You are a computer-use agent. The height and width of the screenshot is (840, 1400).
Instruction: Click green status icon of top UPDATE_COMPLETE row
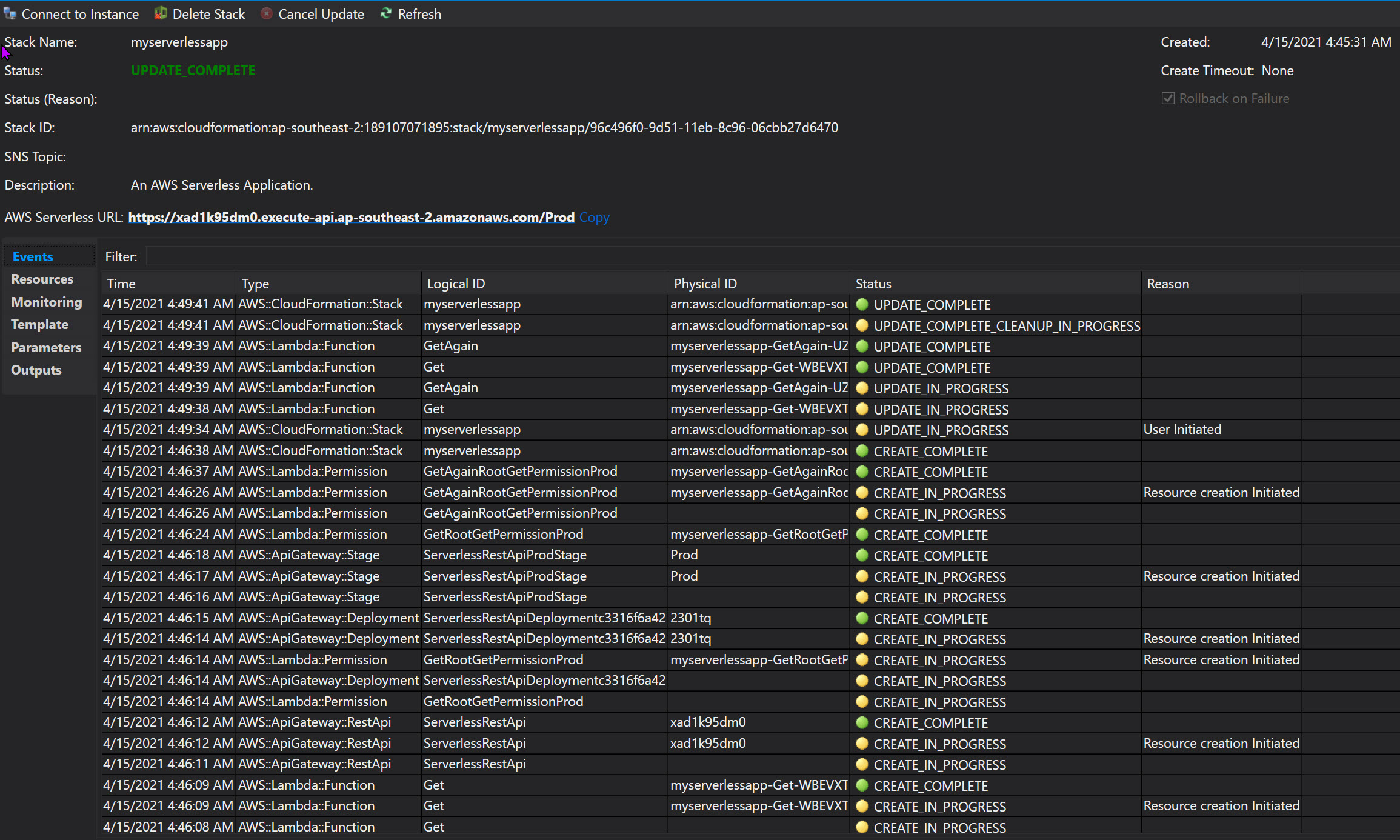[x=862, y=304]
